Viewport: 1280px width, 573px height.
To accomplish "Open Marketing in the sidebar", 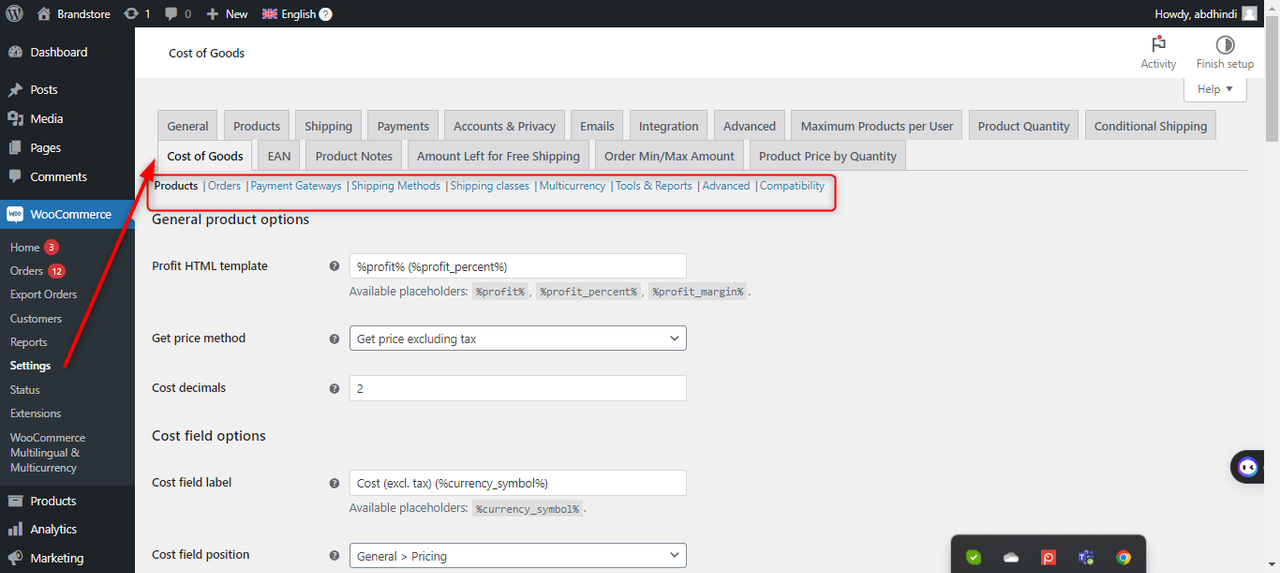I will pos(67,558).
